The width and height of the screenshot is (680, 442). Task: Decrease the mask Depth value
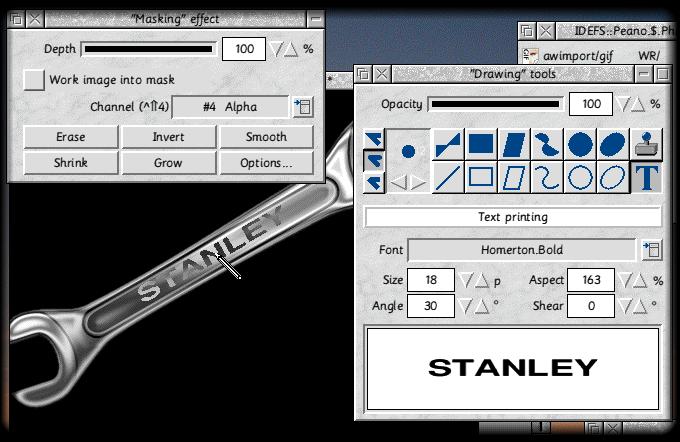coord(276,49)
